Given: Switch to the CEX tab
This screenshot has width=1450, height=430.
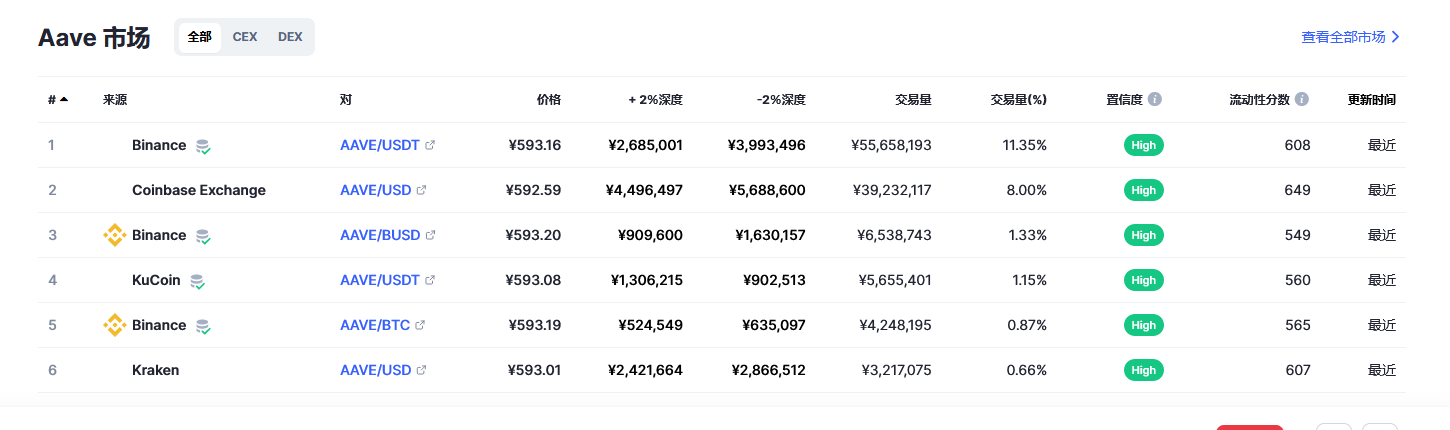Looking at the screenshot, I should [245, 37].
